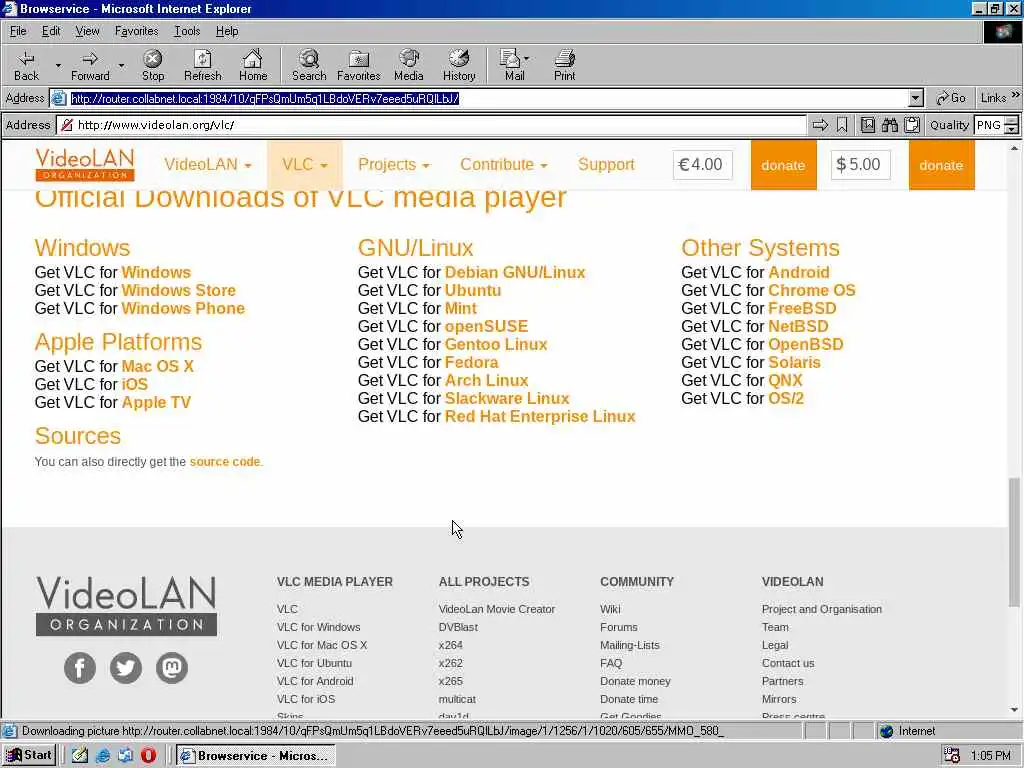1024x768 pixels.
Task: Open the Forward button history dropdown
Action: 121,65
